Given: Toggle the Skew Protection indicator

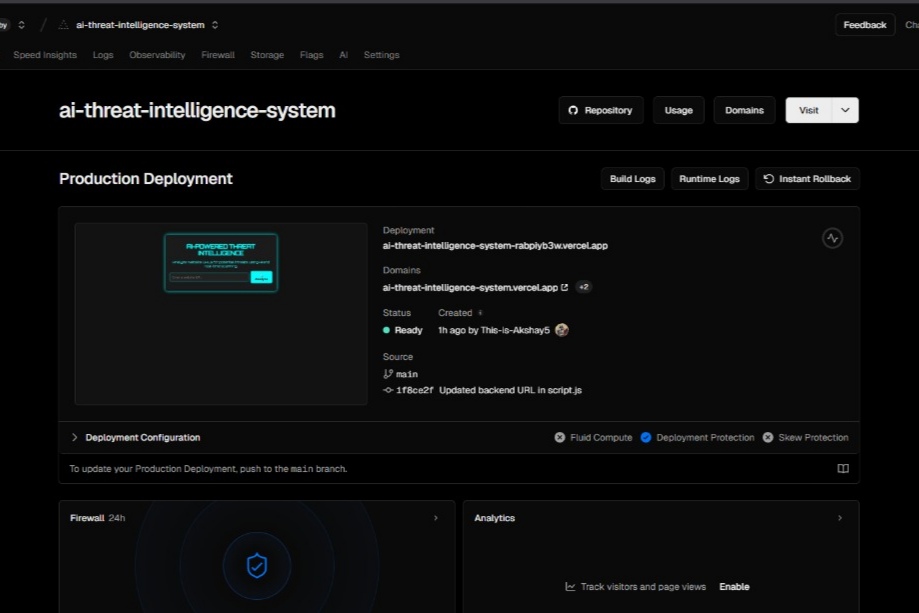Looking at the screenshot, I should point(768,437).
